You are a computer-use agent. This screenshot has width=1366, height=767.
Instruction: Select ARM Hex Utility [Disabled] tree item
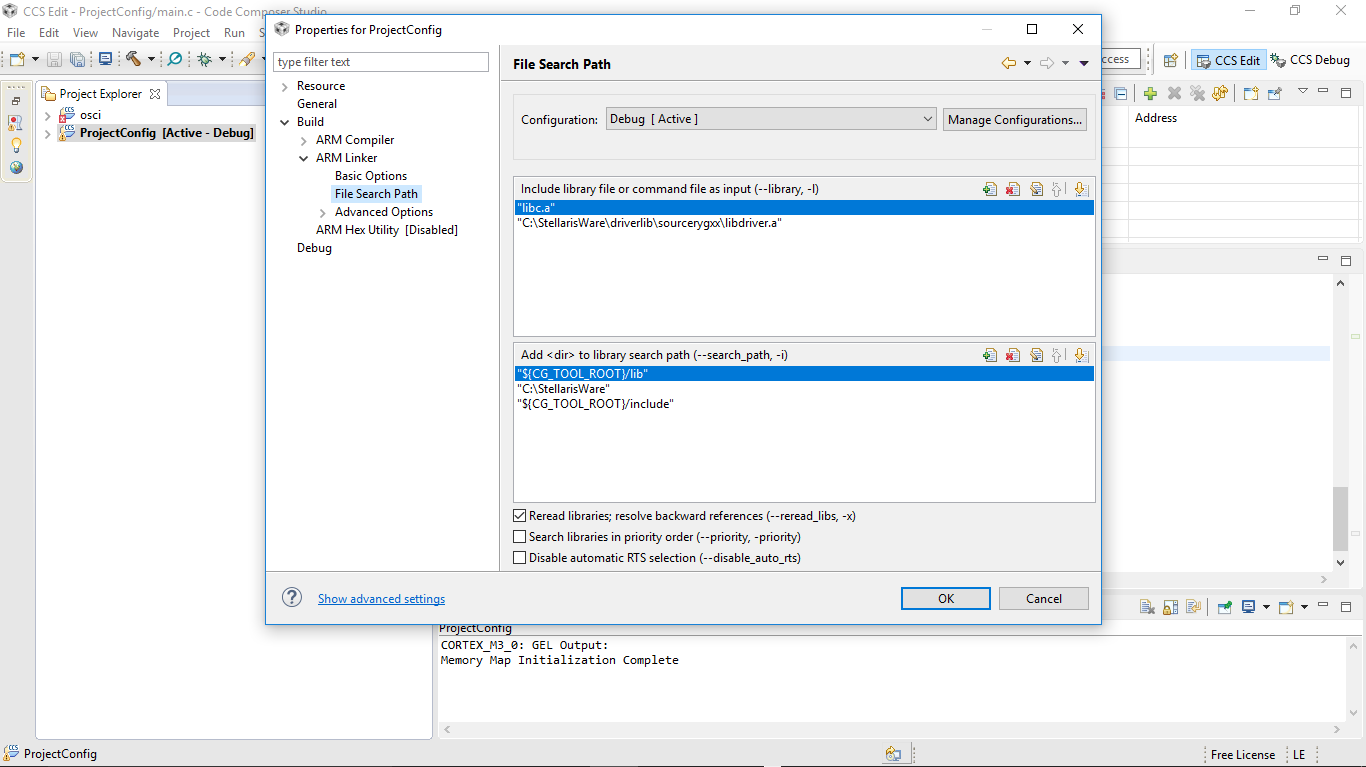(387, 230)
